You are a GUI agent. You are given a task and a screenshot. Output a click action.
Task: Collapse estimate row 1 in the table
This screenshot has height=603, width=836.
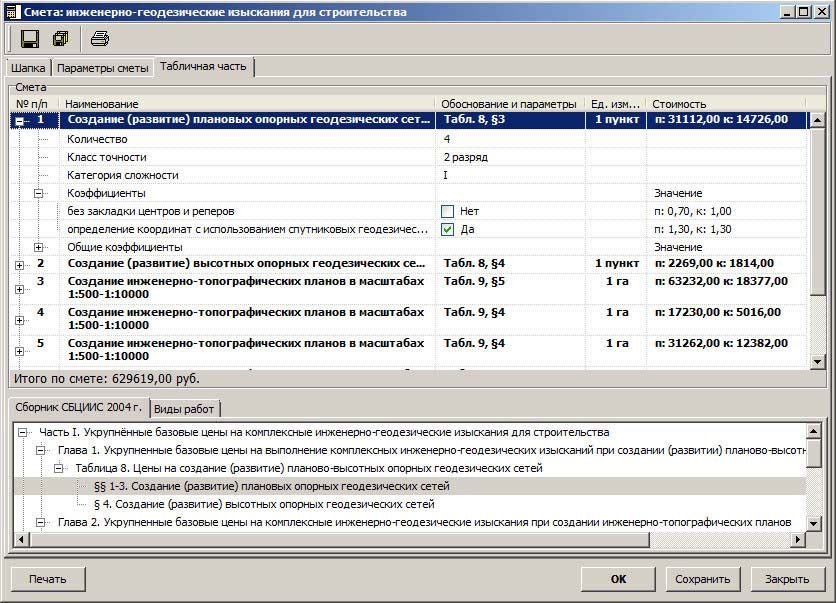tap(20, 122)
